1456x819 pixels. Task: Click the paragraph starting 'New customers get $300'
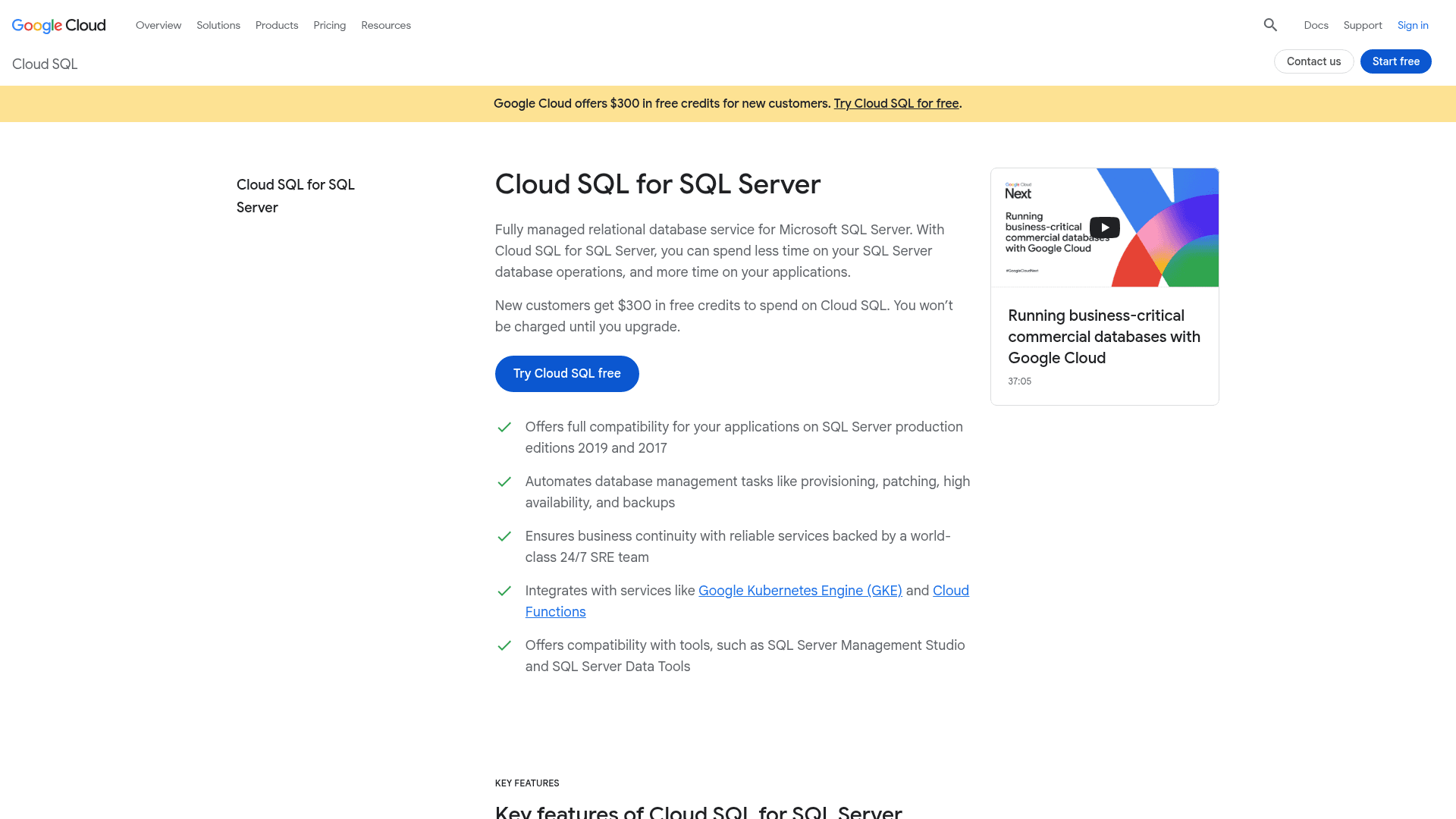coord(724,316)
